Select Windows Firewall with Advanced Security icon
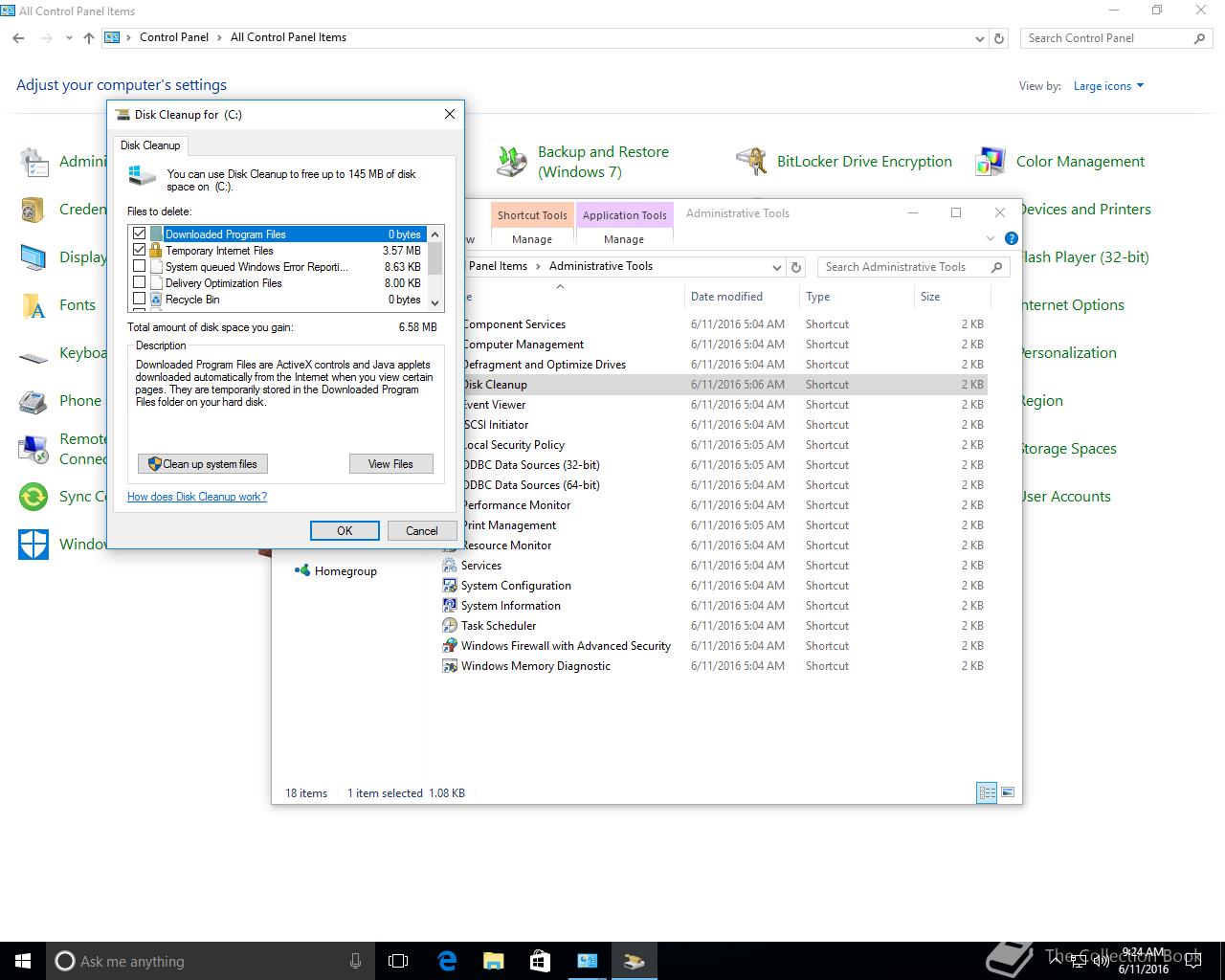 (x=450, y=646)
